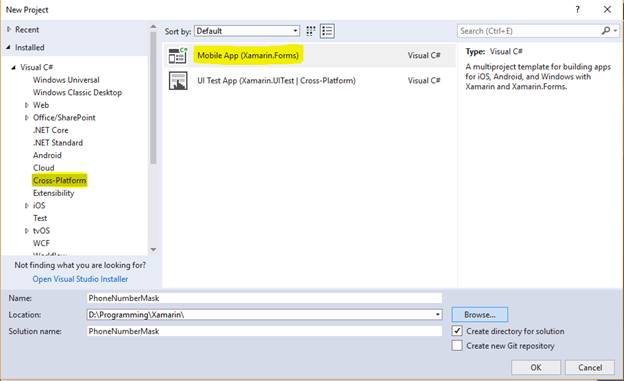Expand the Recent node
This screenshot has width=624, height=381.
(x=9, y=29)
